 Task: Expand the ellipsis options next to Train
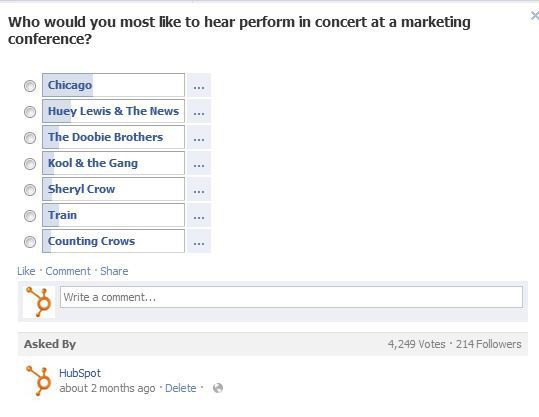click(x=199, y=215)
